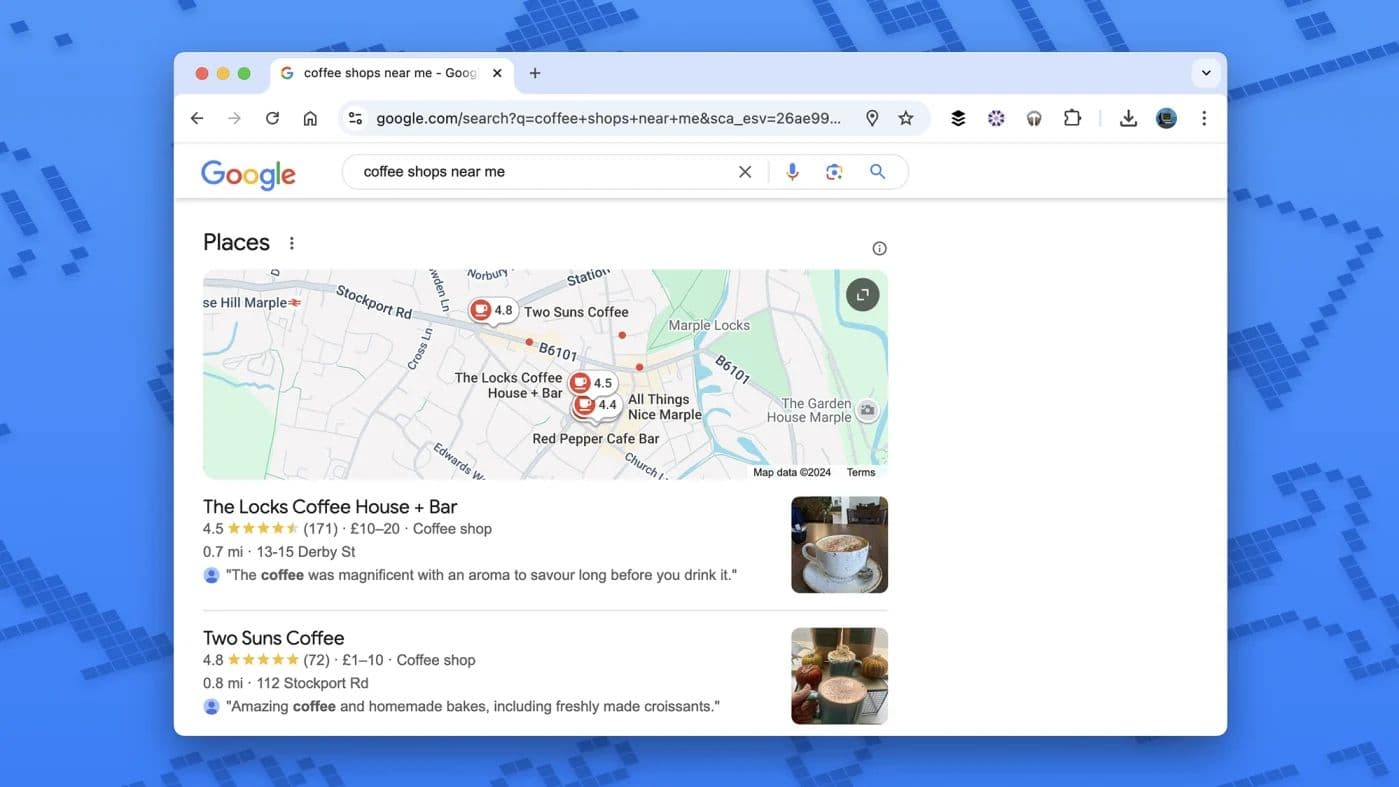
Task: Open the Two Suns Coffee listing
Action: pos(273,638)
